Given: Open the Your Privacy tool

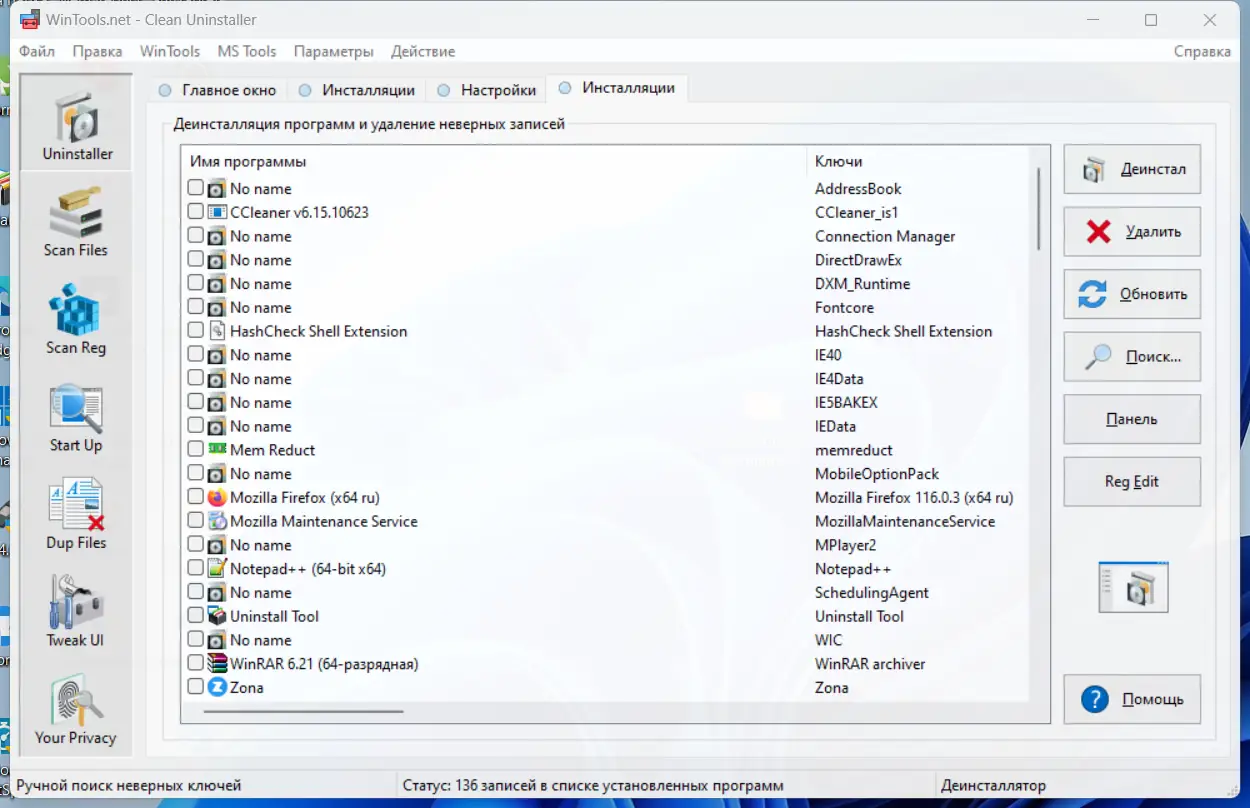Looking at the screenshot, I should pos(76,708).
